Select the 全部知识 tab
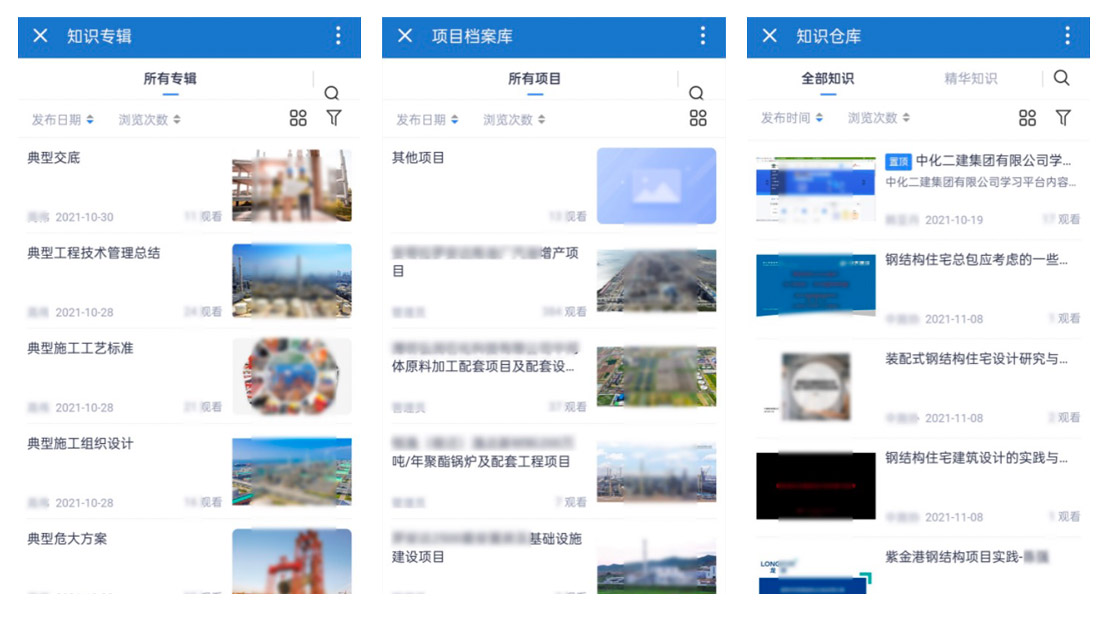This screenshot has width=1110, height=620. (x=827, y=78)
